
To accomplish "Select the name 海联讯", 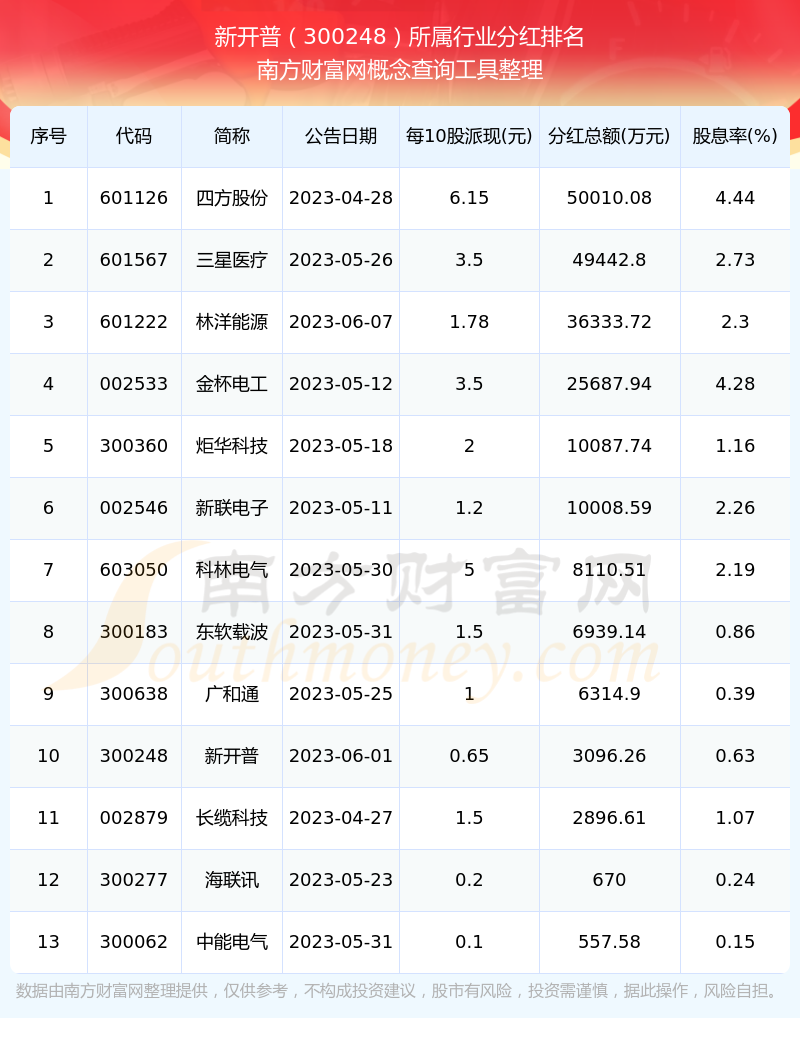I will coord(232,879).
